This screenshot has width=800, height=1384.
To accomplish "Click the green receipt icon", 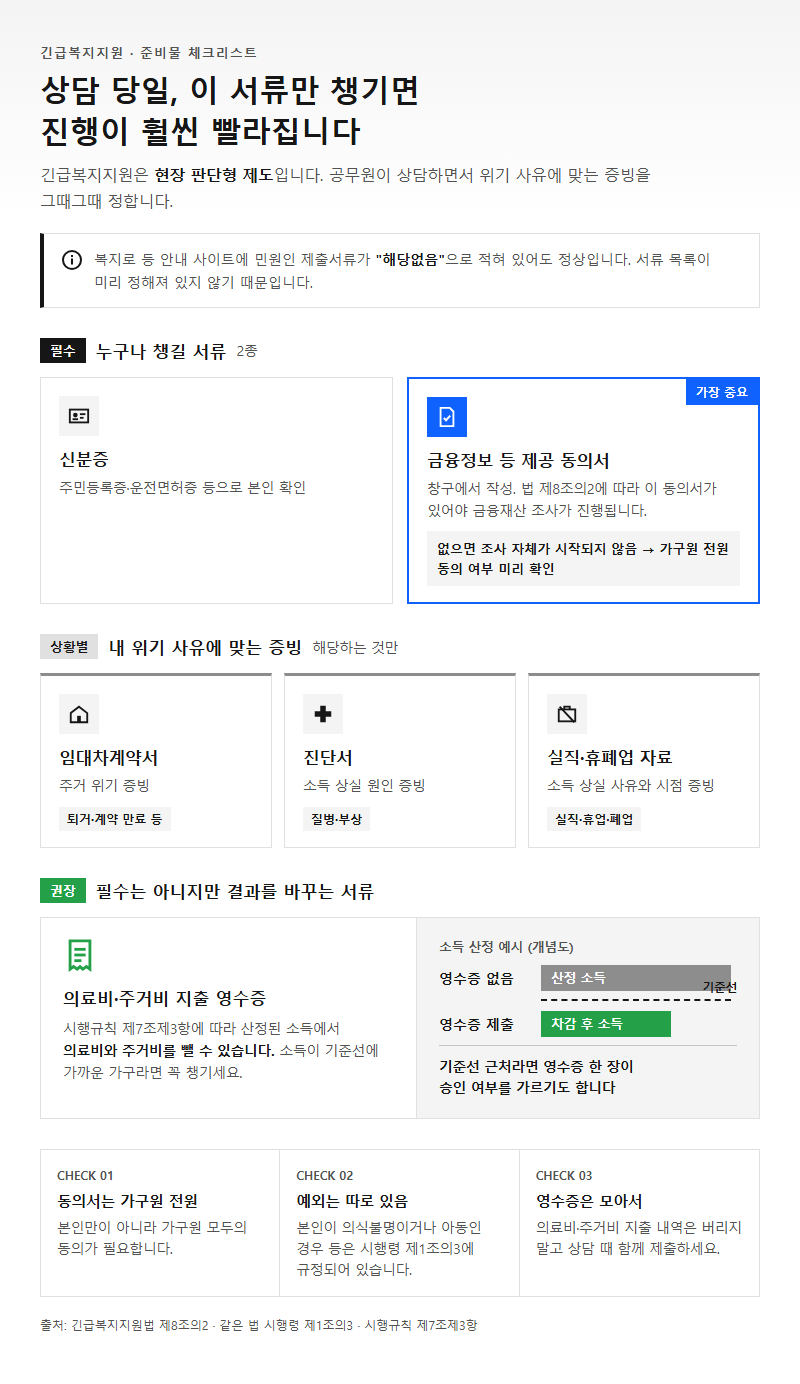I will (80, 955).
